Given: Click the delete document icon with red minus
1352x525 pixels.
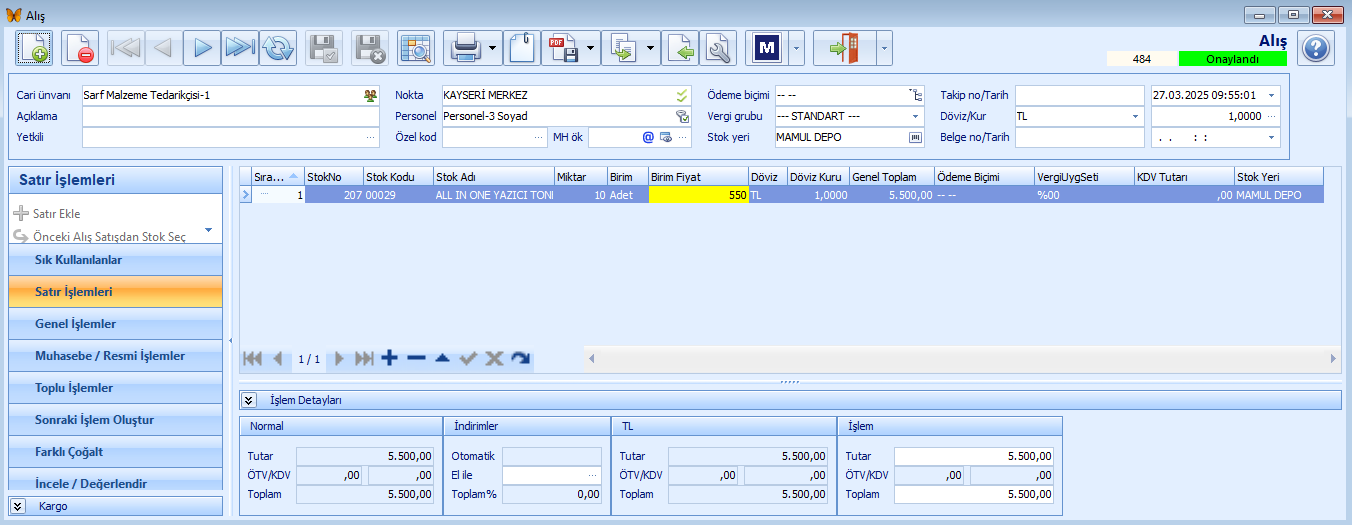Looking at the screenshot, I should (x=80, y=47).
